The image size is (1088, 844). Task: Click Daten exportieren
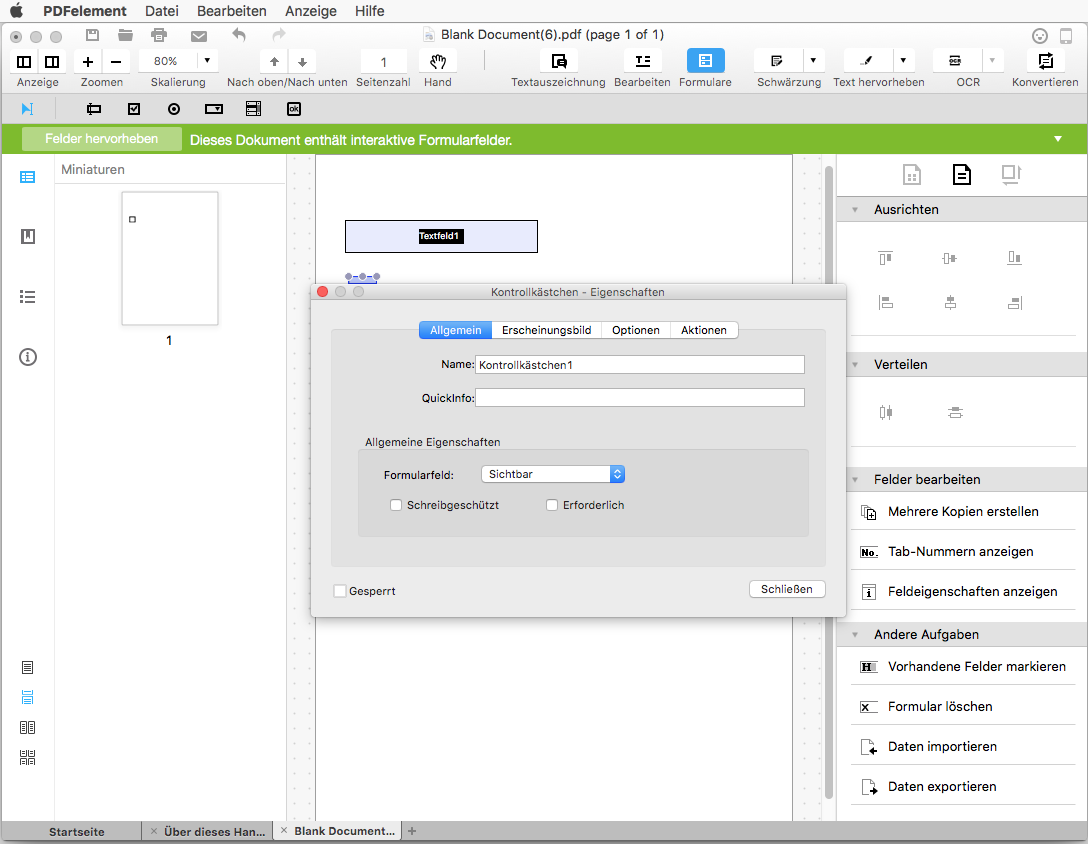pyautogui.click(x=963, y=786)
